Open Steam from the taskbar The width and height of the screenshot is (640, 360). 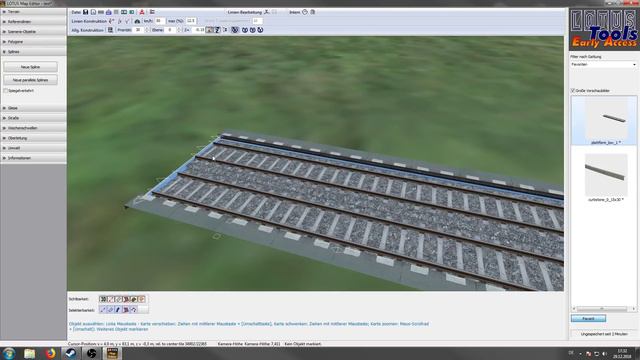(71, 353)
